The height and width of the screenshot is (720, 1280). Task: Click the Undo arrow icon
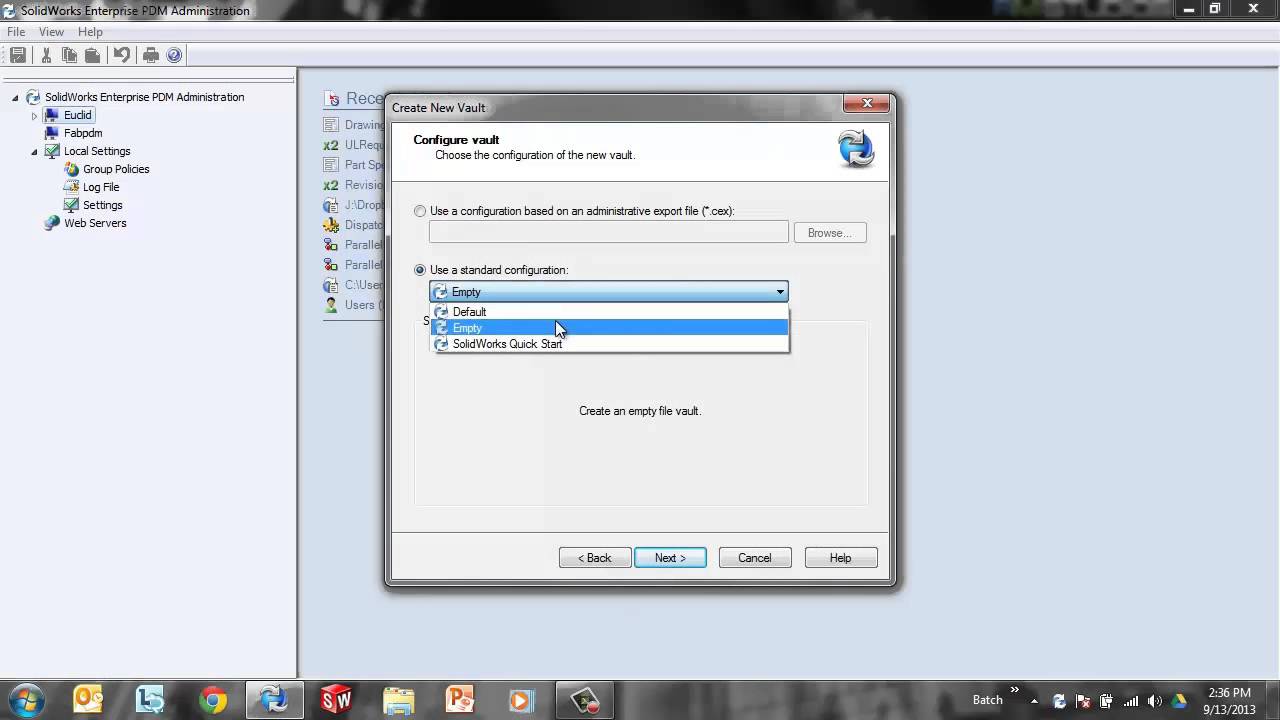click(x=122, y=55)
